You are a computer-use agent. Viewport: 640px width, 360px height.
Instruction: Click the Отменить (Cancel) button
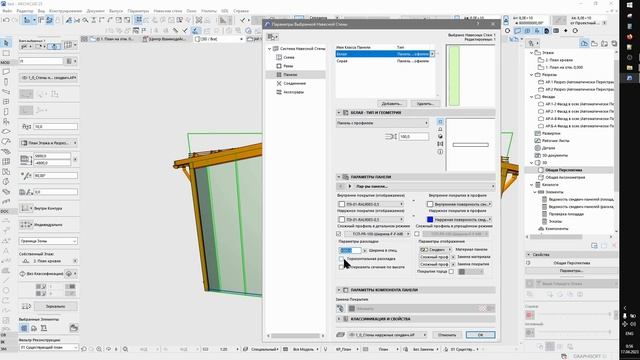pyautogui.click(x=447, y=335)
